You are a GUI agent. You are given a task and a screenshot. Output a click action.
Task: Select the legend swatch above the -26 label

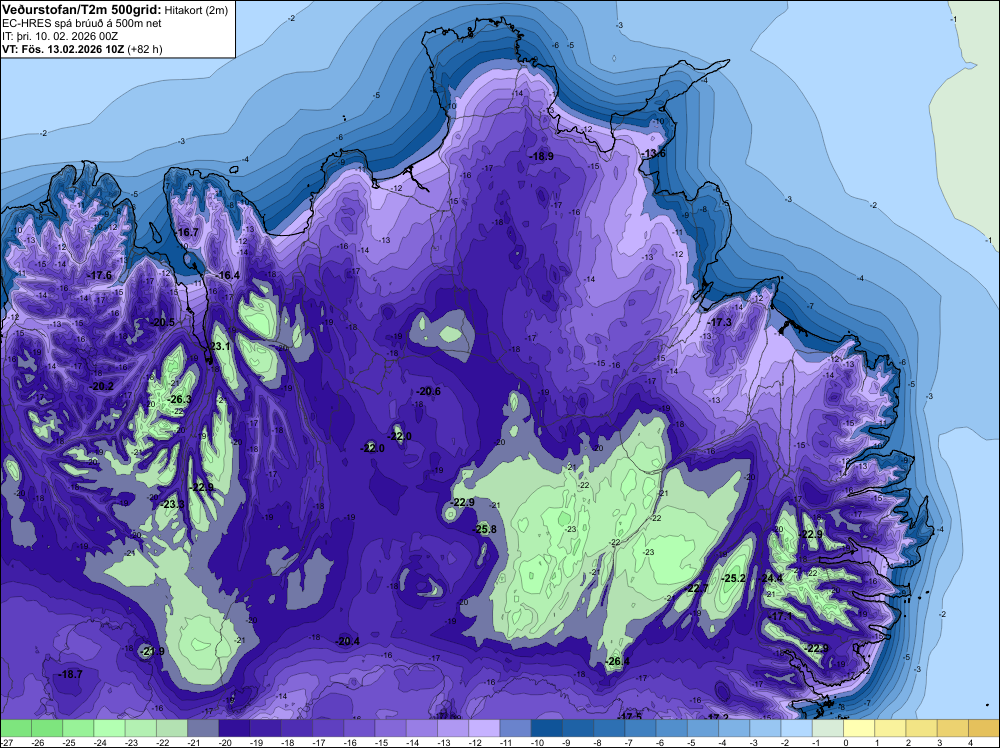pyautogui.click(x=47, y=728)
